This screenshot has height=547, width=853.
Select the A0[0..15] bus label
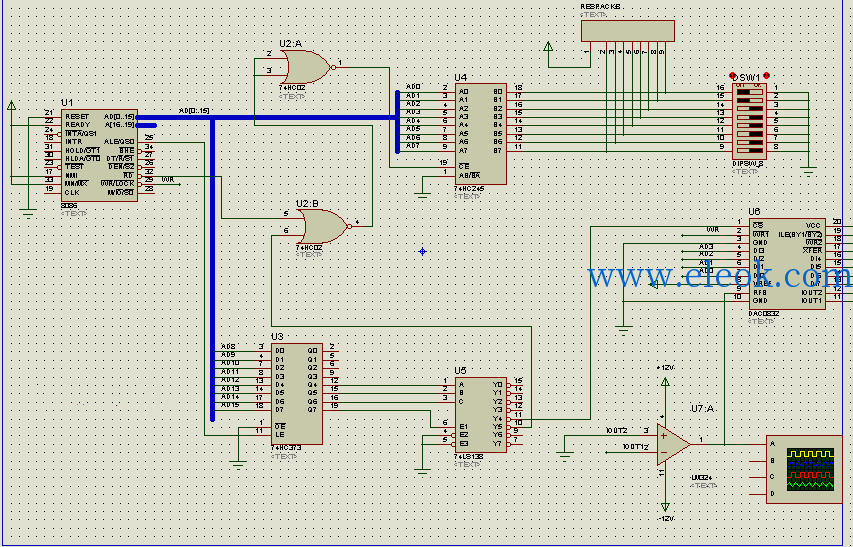click(194, 111)
